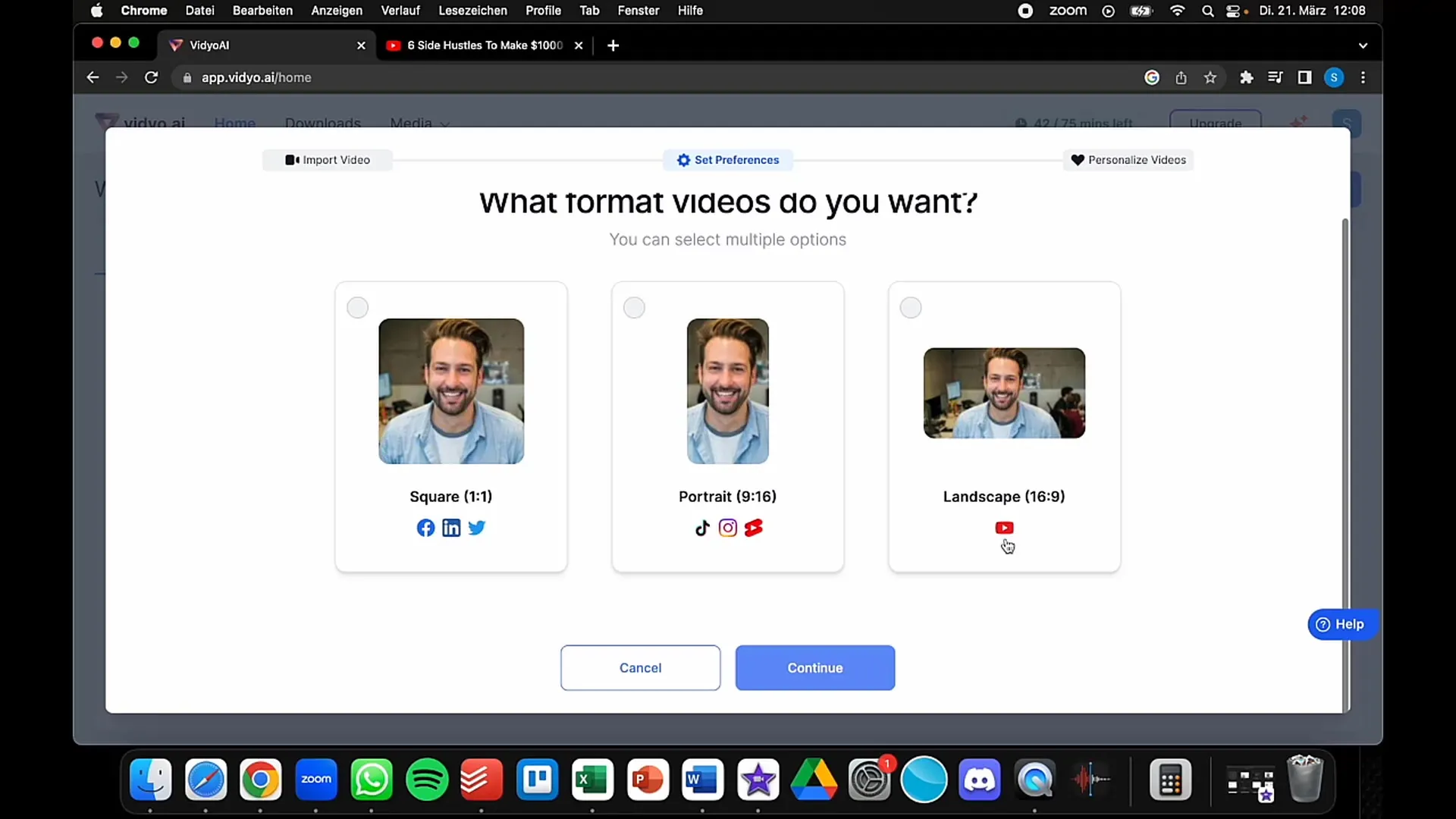Go to the Set Preferences step
Image resolution: width=1456 pixels, height=819 pixels.
[x=728, y=160]
